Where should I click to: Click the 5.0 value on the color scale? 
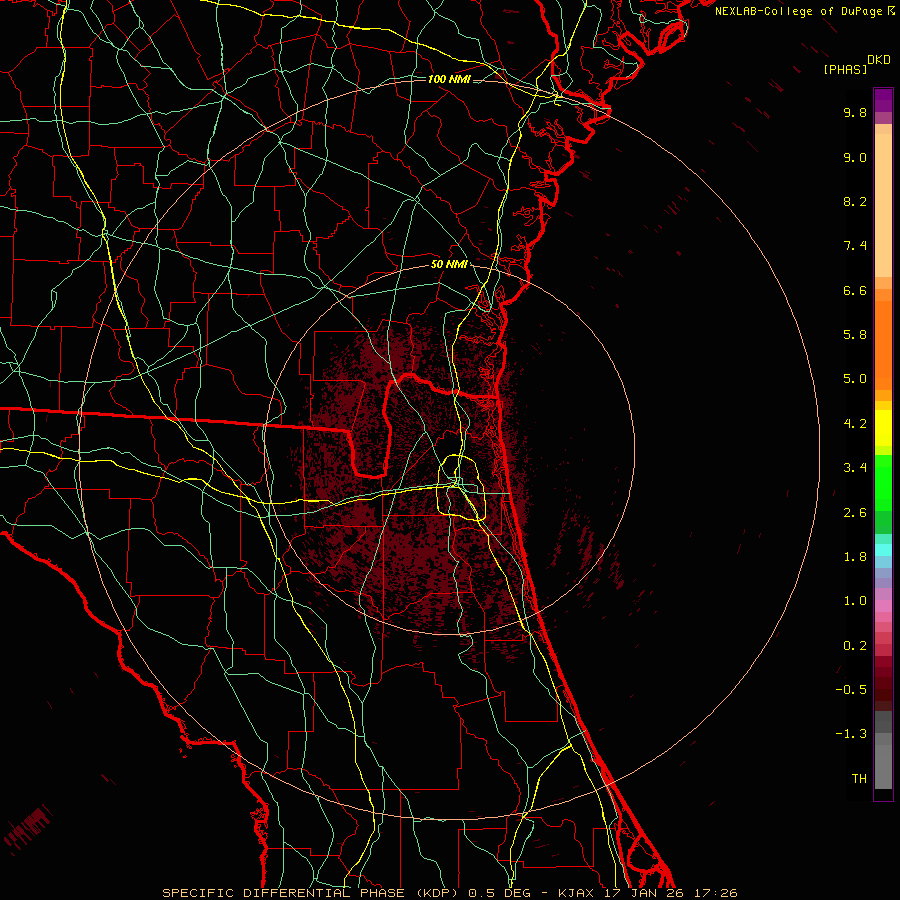pyautogui.click(x=855, y=379)
